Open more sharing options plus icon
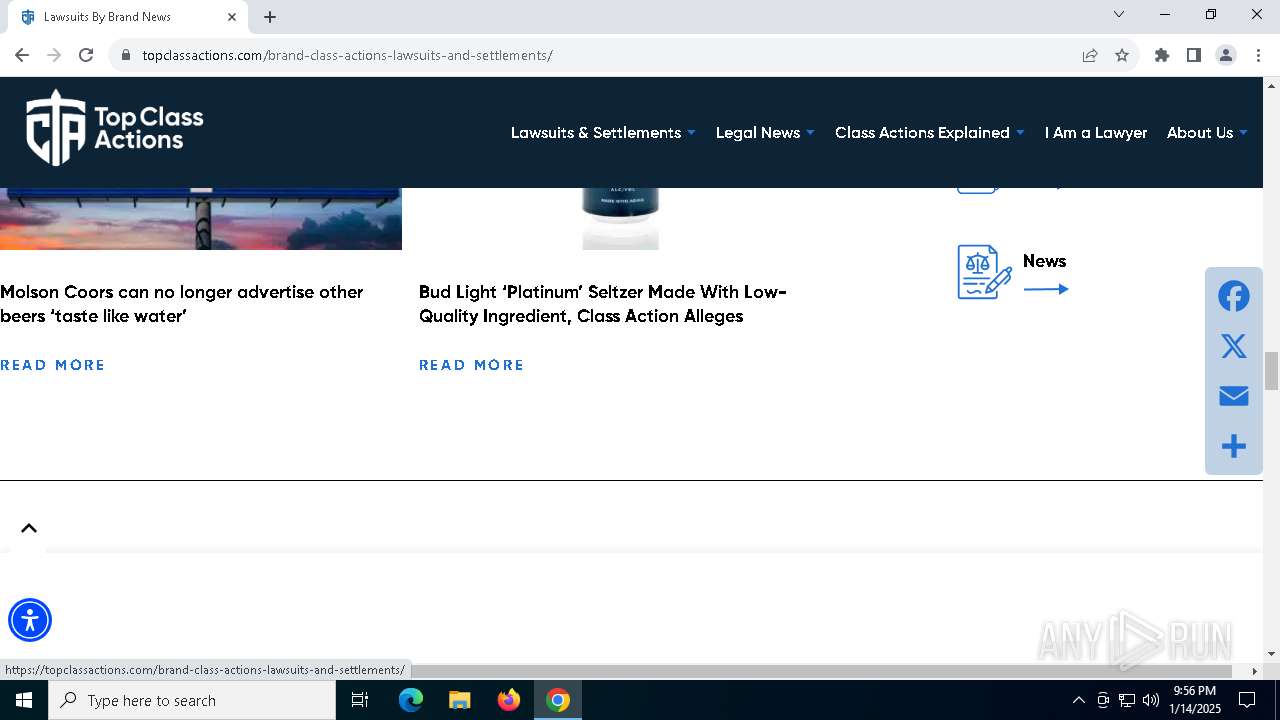 click(1234, 446)
